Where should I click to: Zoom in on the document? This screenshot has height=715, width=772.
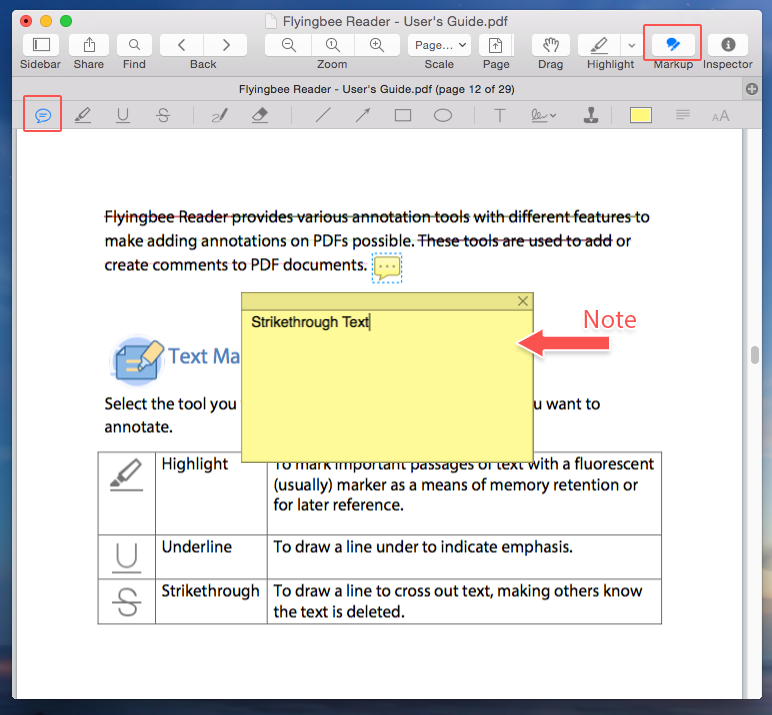[x=377, y=45]
